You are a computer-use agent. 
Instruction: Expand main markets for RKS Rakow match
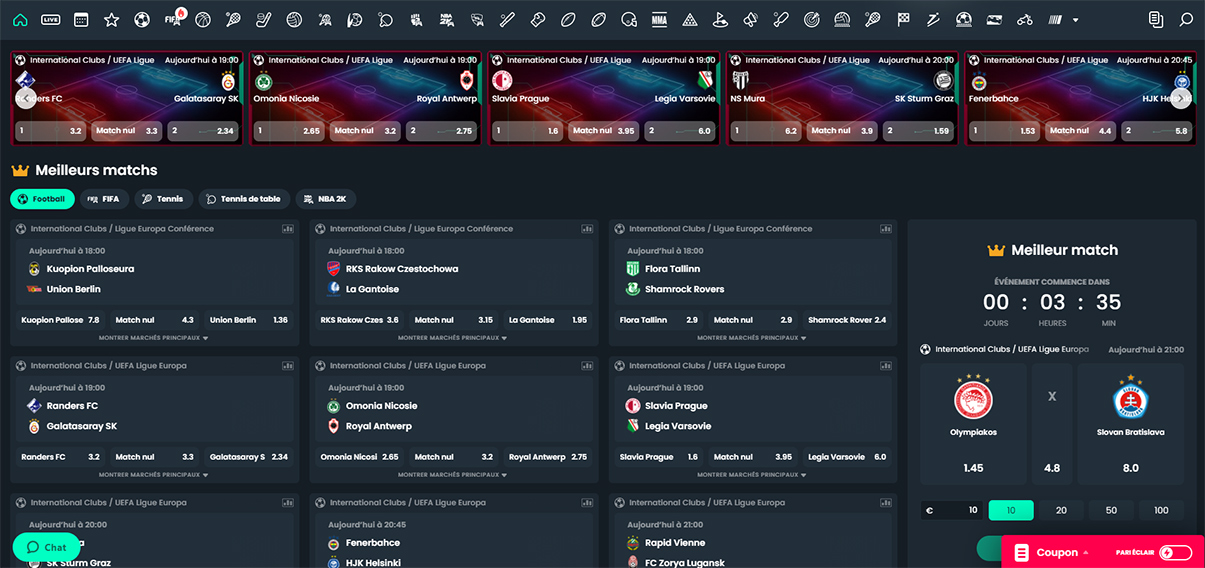[x=453, y=338]
